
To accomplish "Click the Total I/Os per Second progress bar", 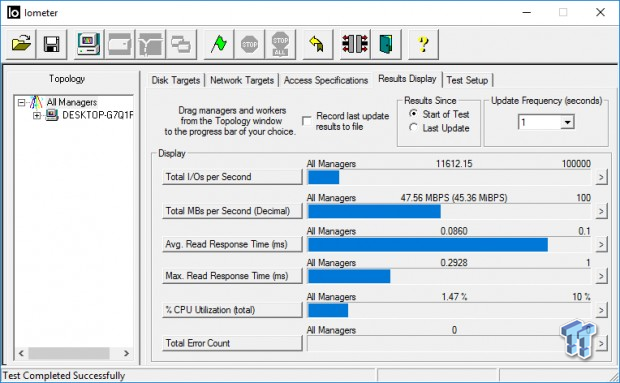I will (x=449, y=177).
